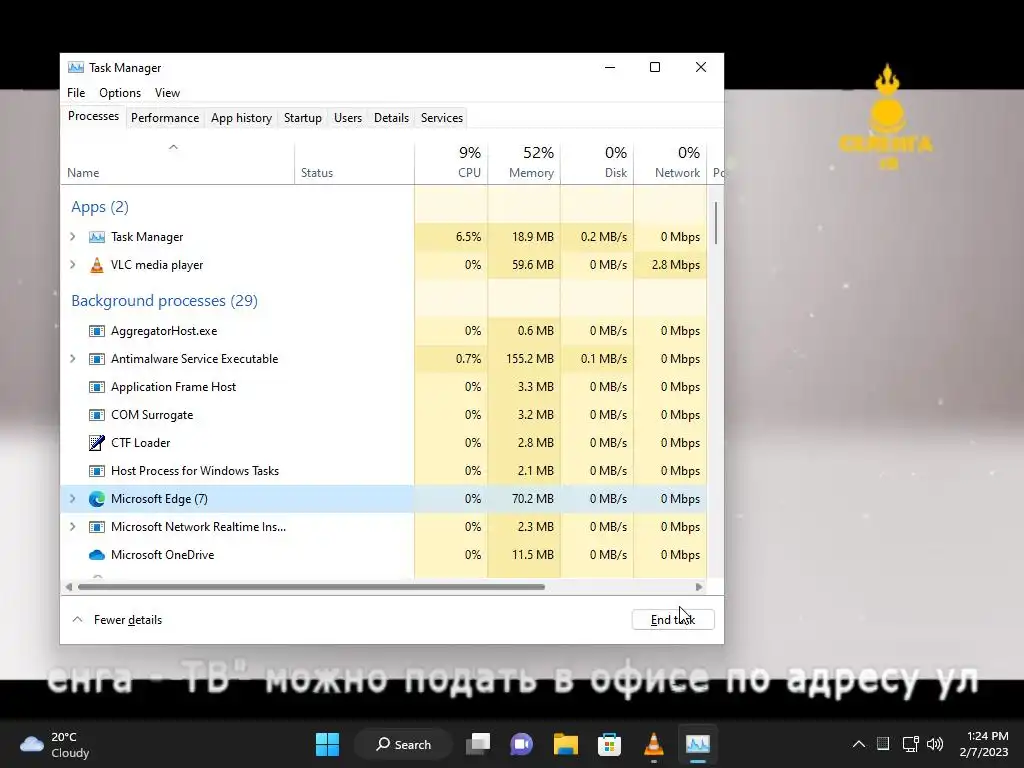The width and height of the screenshot is (1024, 768).
Task: Open the network status tray icon
Action: (910, 744)
